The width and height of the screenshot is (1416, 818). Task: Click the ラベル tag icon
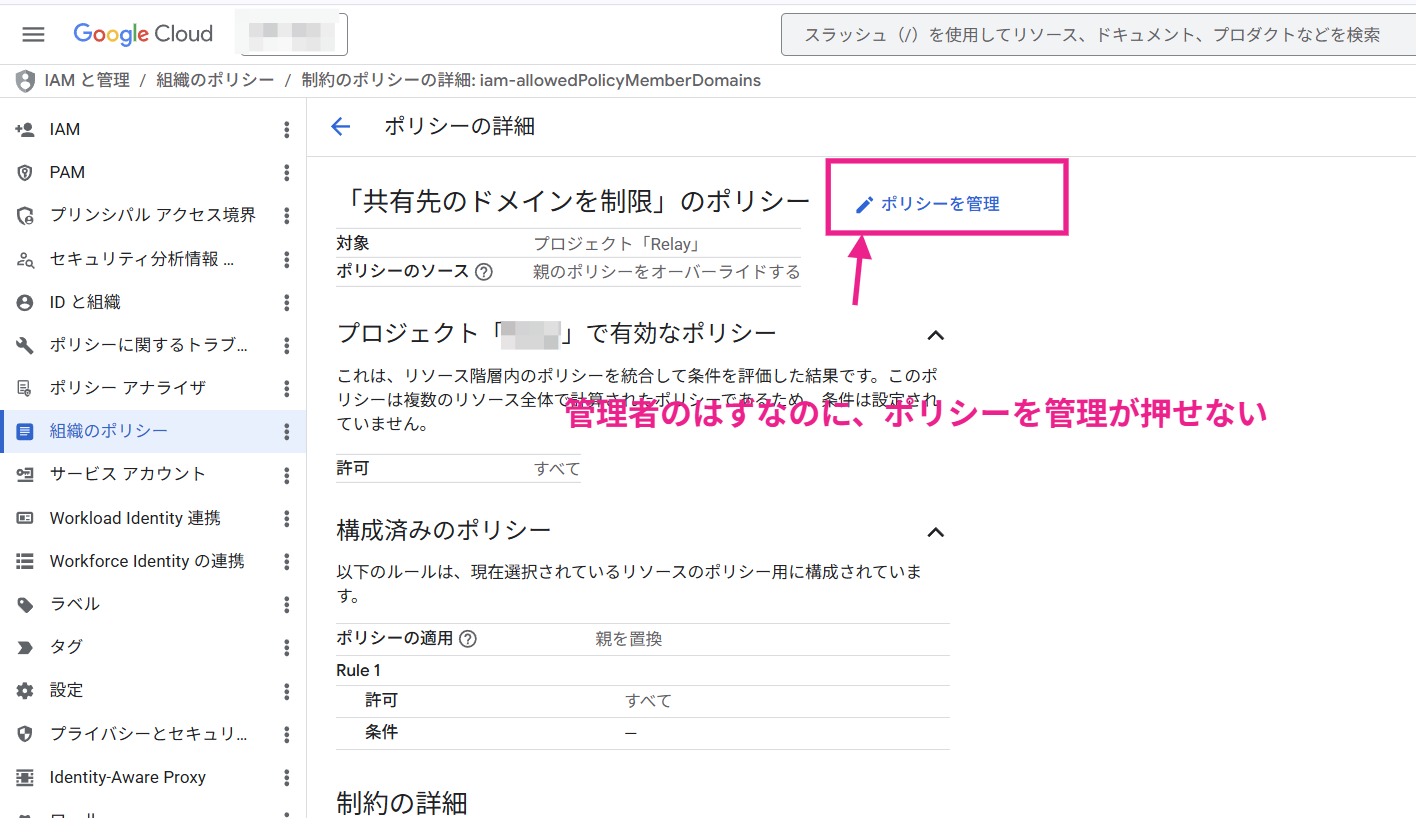[x=26, y=604]
